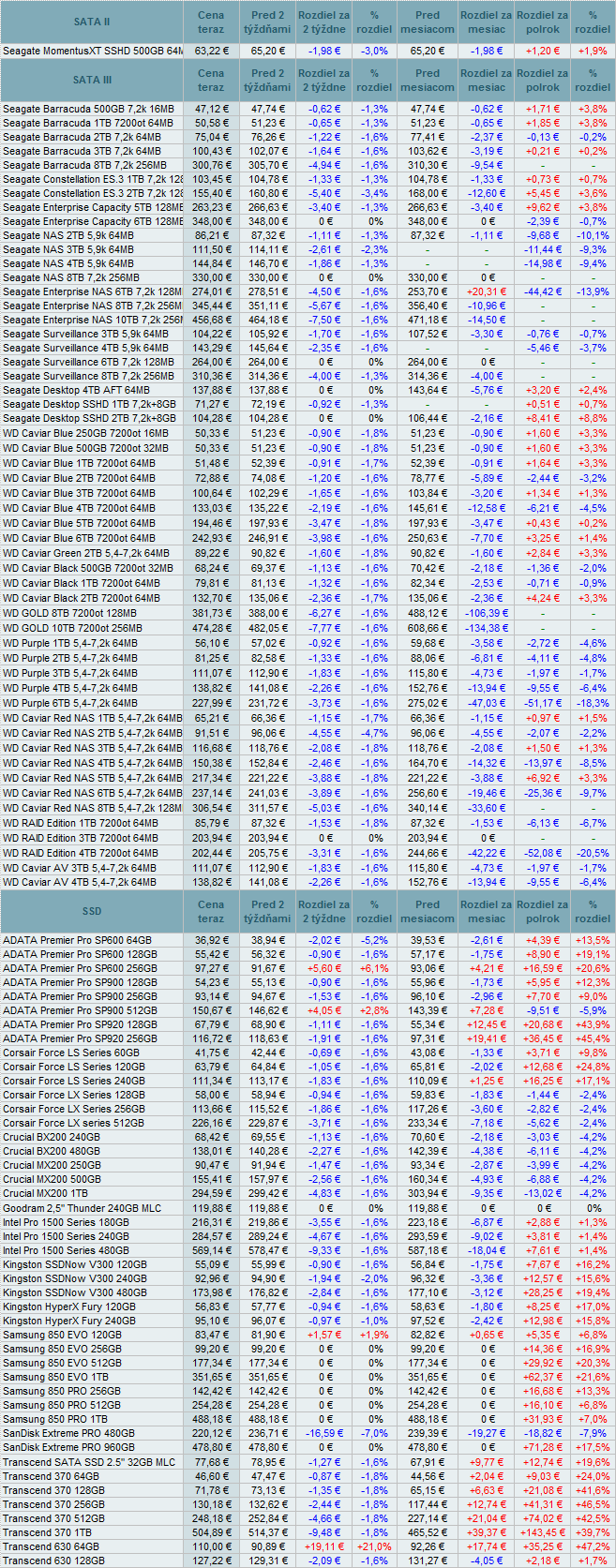Select 'Cena teraz' header in SATA II section
This screenshot has height=1568, width=616.
click(x=211, y=22)
